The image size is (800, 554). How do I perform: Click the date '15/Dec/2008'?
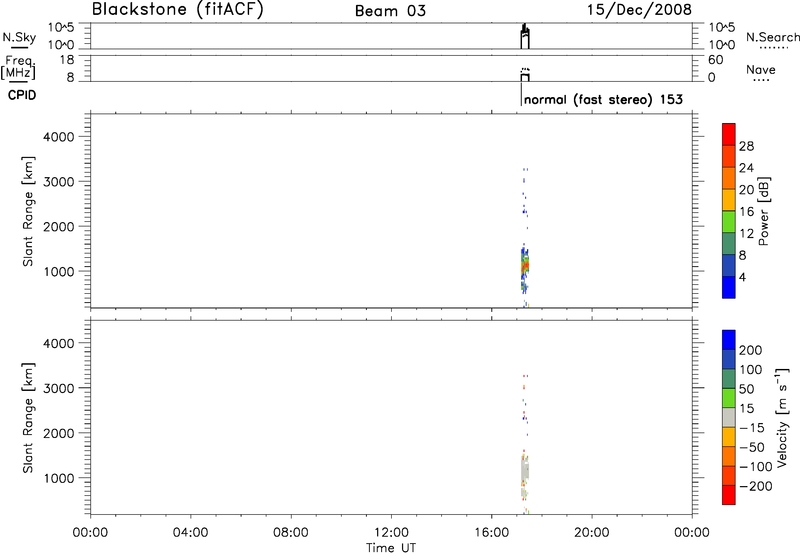click(639, 9)
